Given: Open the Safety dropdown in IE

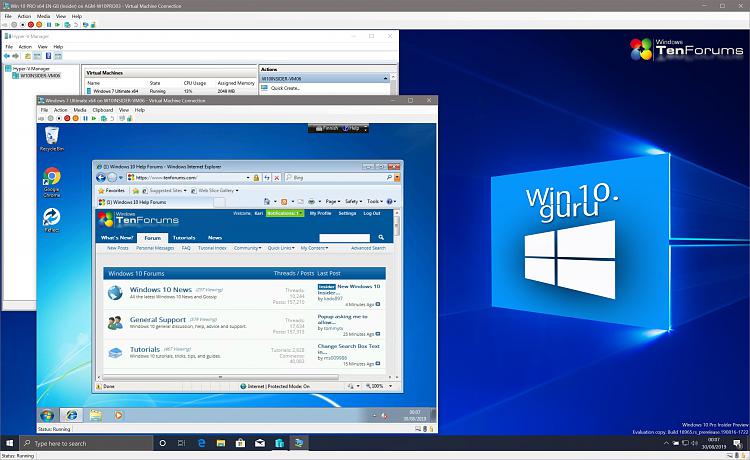Looking at the screenshot, I should [353, 201].
